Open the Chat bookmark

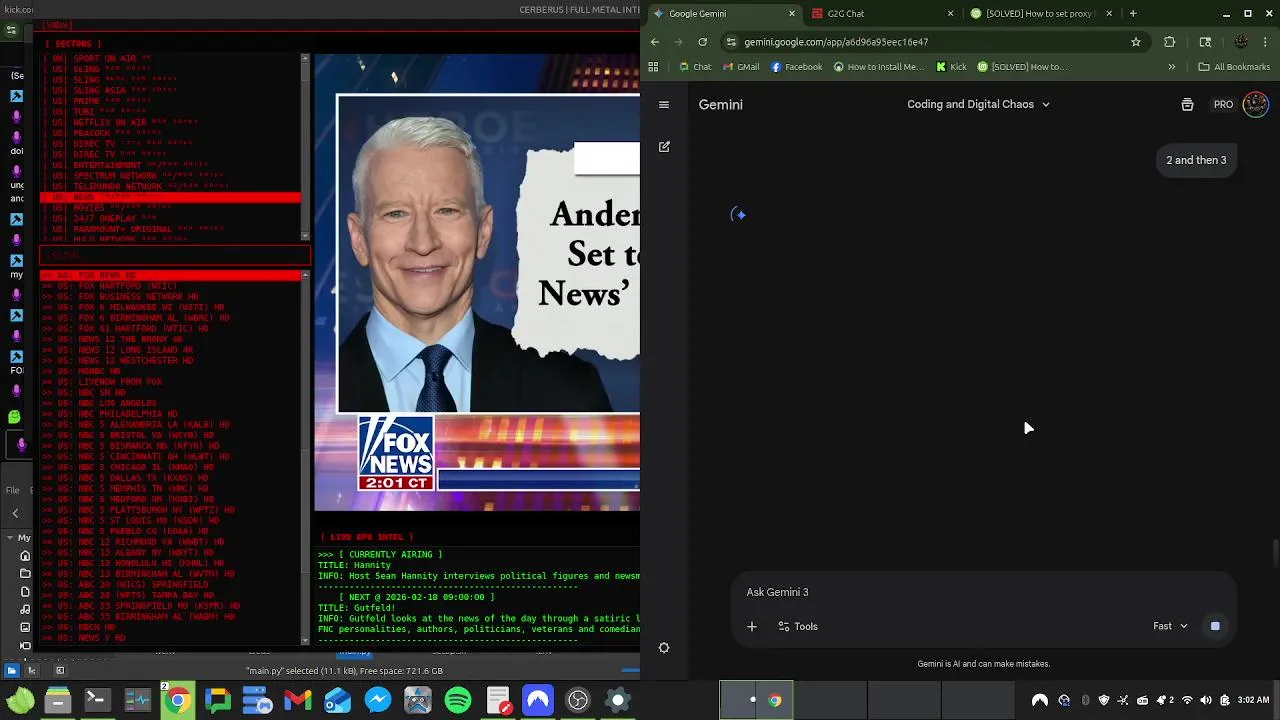click(x=694, y=67)
